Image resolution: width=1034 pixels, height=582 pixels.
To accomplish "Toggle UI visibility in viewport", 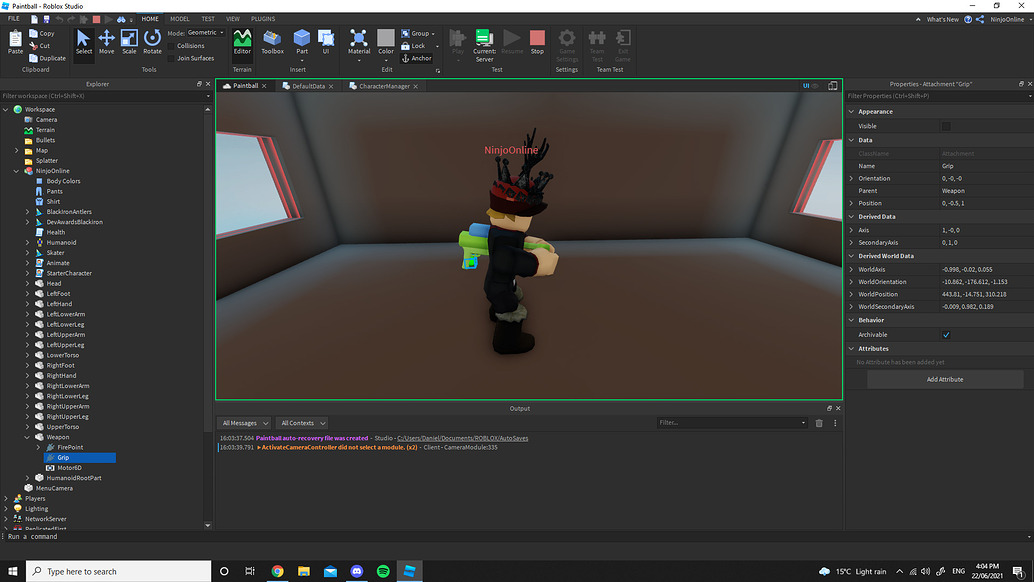I will [810, 86].
